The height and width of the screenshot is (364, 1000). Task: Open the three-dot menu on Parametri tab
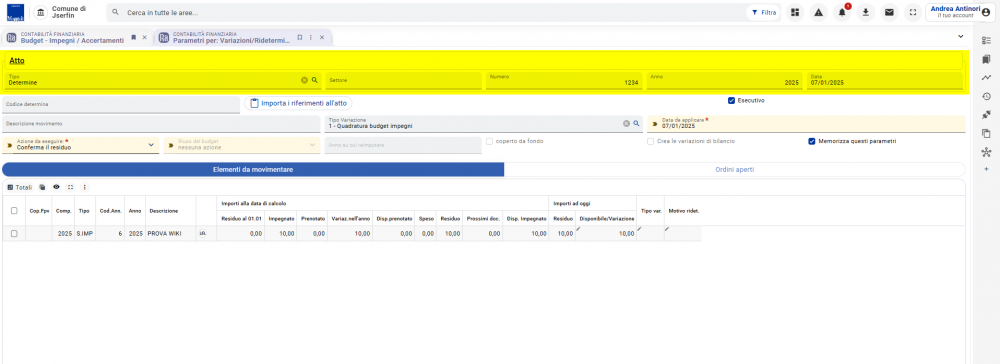click(311, 38)
